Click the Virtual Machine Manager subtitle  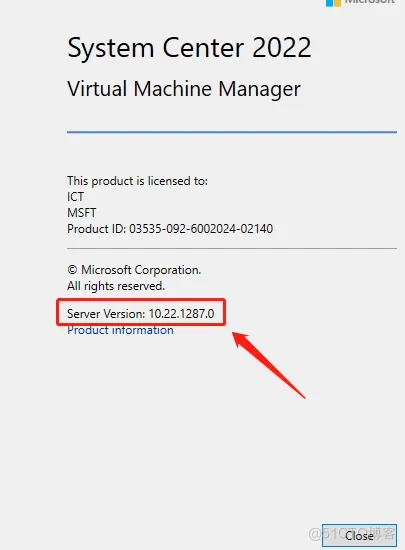click(x=184, y=89)
